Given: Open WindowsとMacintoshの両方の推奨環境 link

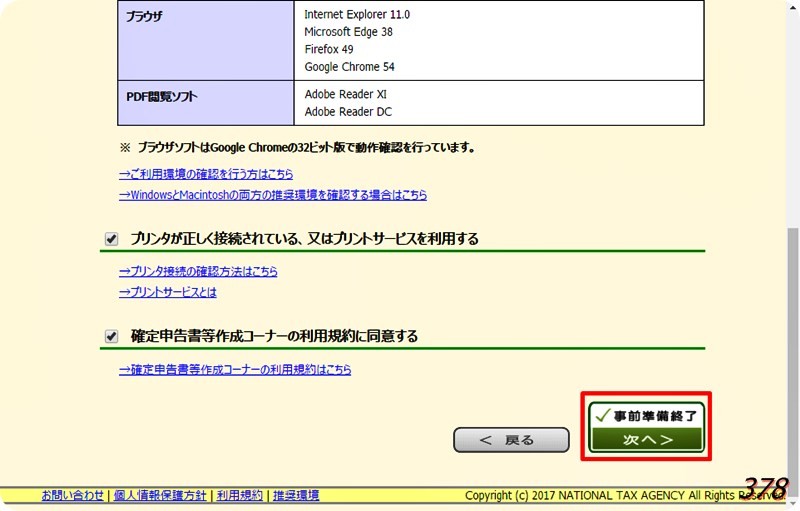Looking at the screenshot, I should pos(273,195).
